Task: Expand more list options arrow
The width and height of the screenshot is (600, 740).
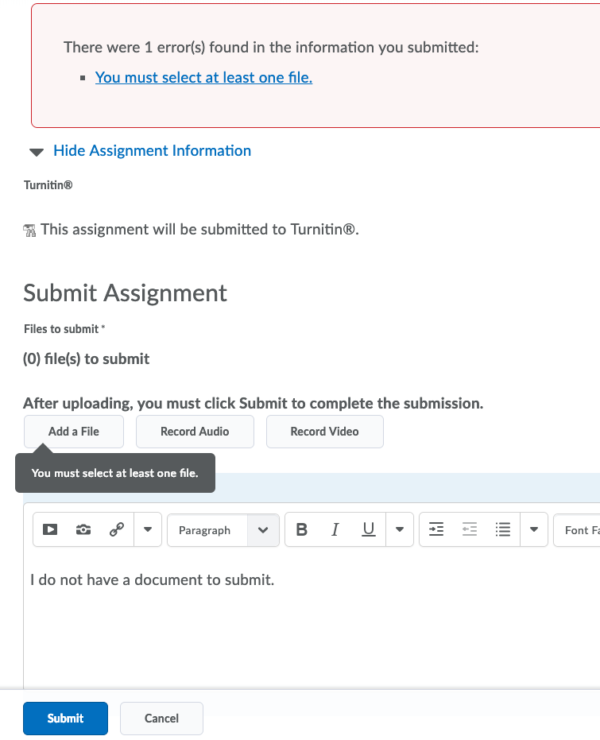Action: (x=534, y=530)
